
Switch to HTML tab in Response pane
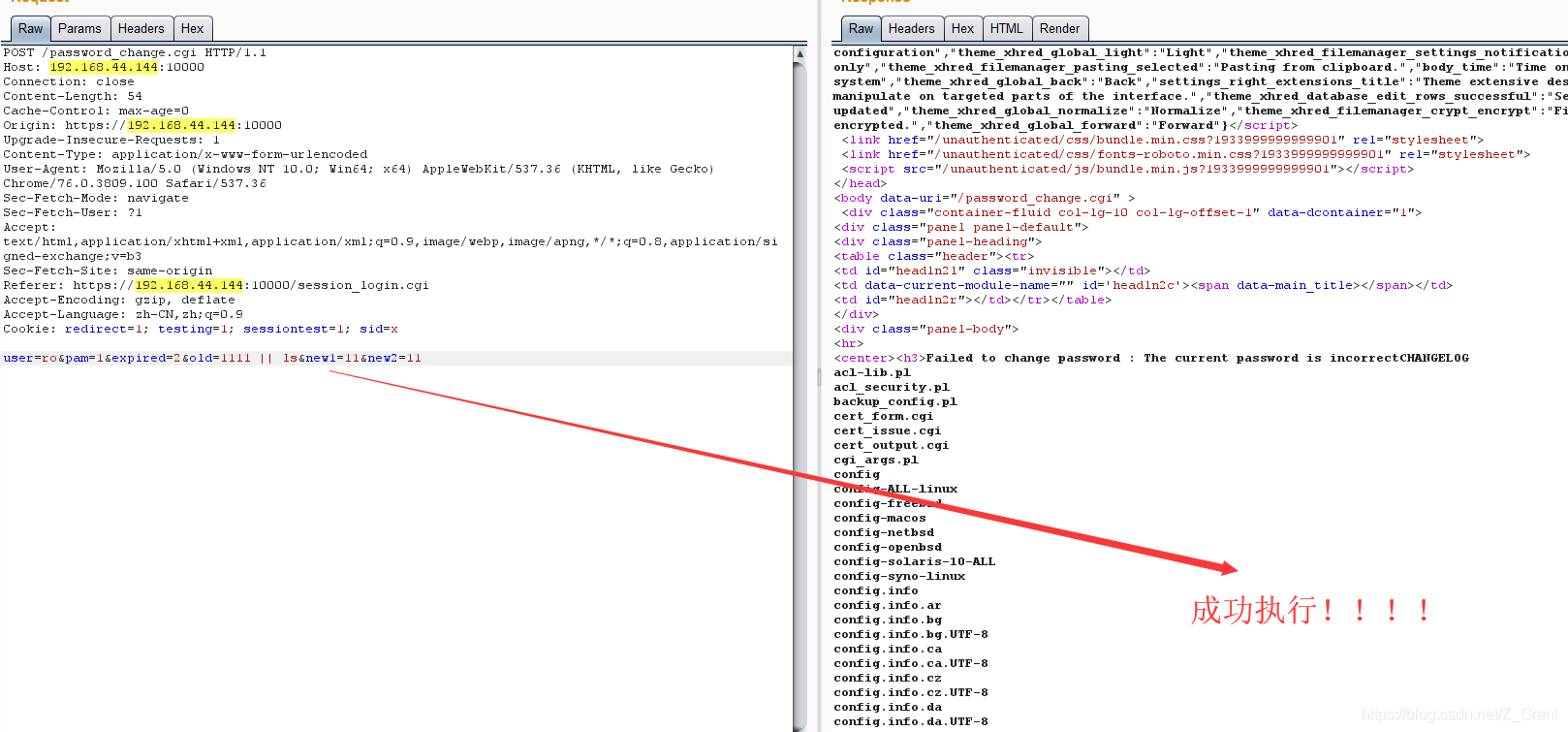(1007, 29)
